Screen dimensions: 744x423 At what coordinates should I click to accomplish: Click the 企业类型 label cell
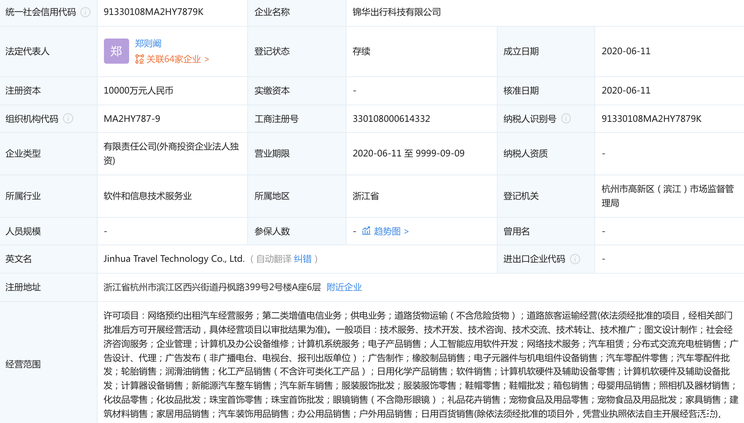pos(48,153)
